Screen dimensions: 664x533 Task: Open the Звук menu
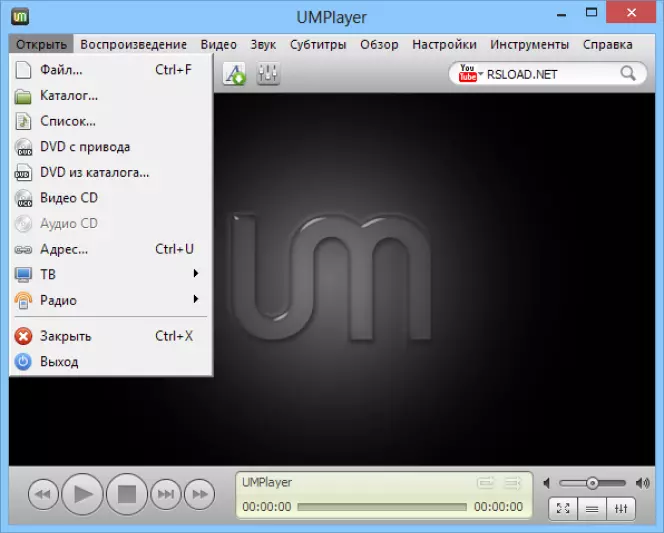(x=263, y=44)
